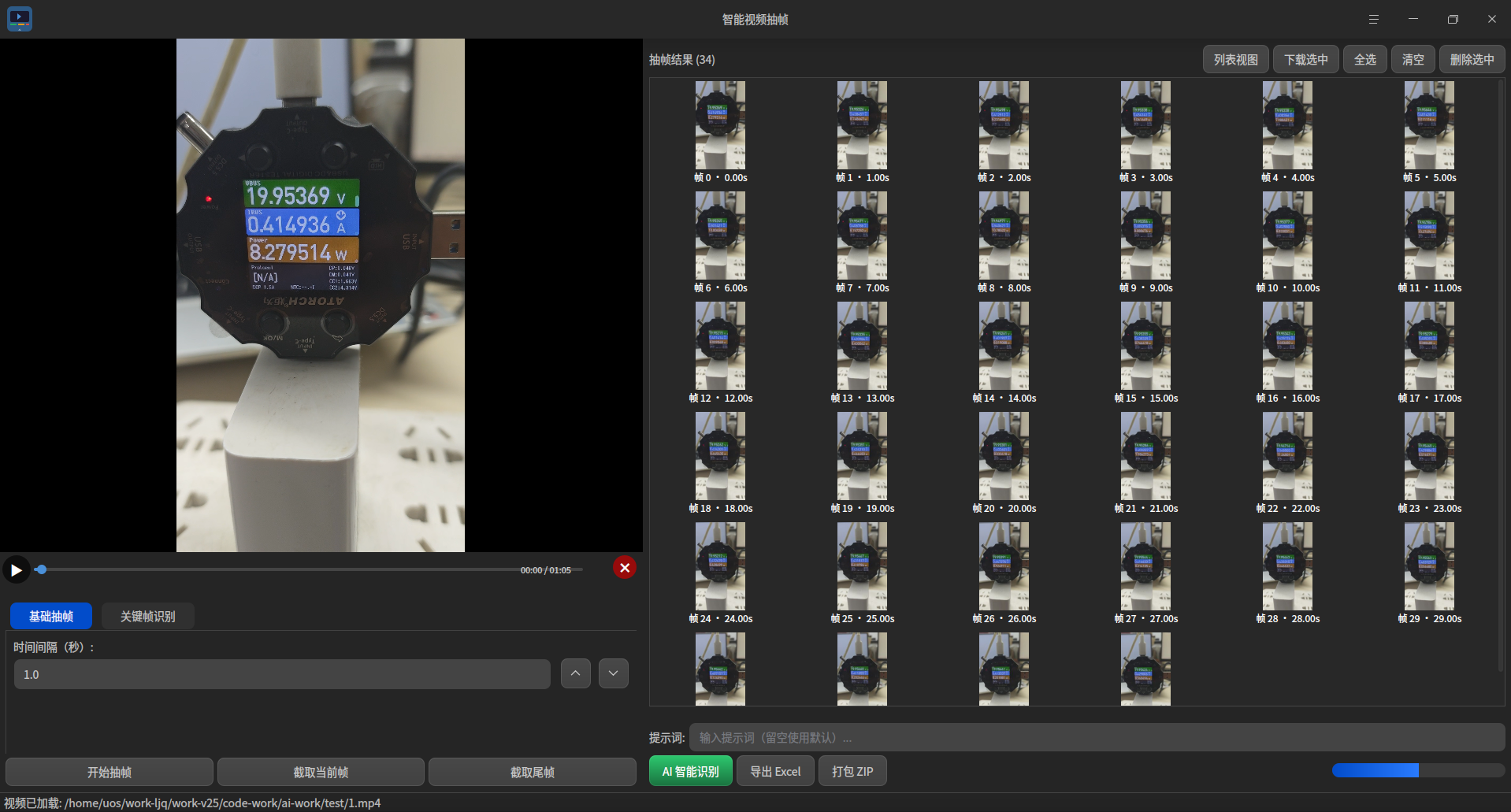This screenshot has height=812, width=1511.
Task: Click the time interval field showing 1.0
Action: (282, 674)
